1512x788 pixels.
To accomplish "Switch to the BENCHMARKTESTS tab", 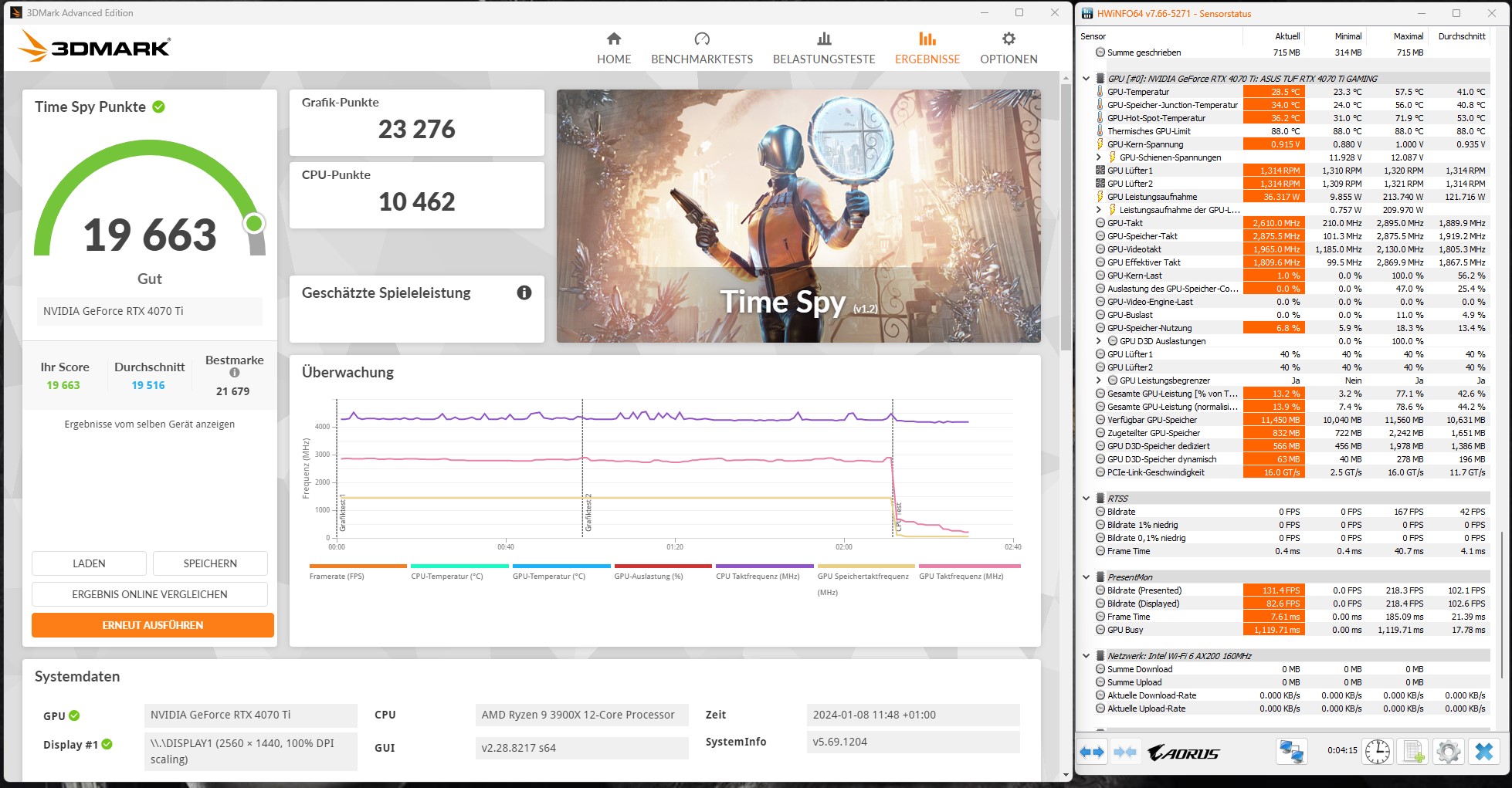I will (x=702, y=49).
